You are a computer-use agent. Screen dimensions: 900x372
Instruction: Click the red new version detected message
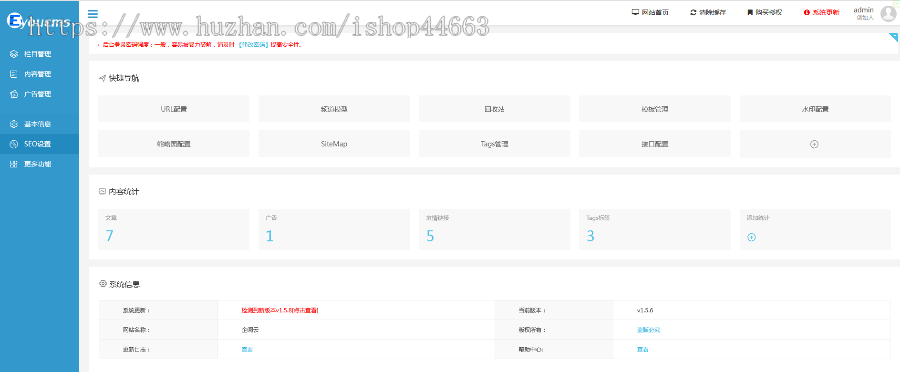click(x=280, y=310)
